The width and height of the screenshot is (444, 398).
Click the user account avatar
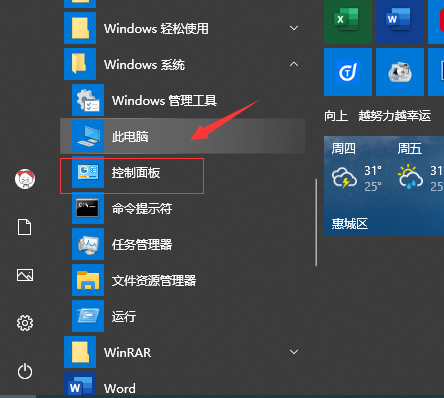(25, 179)
